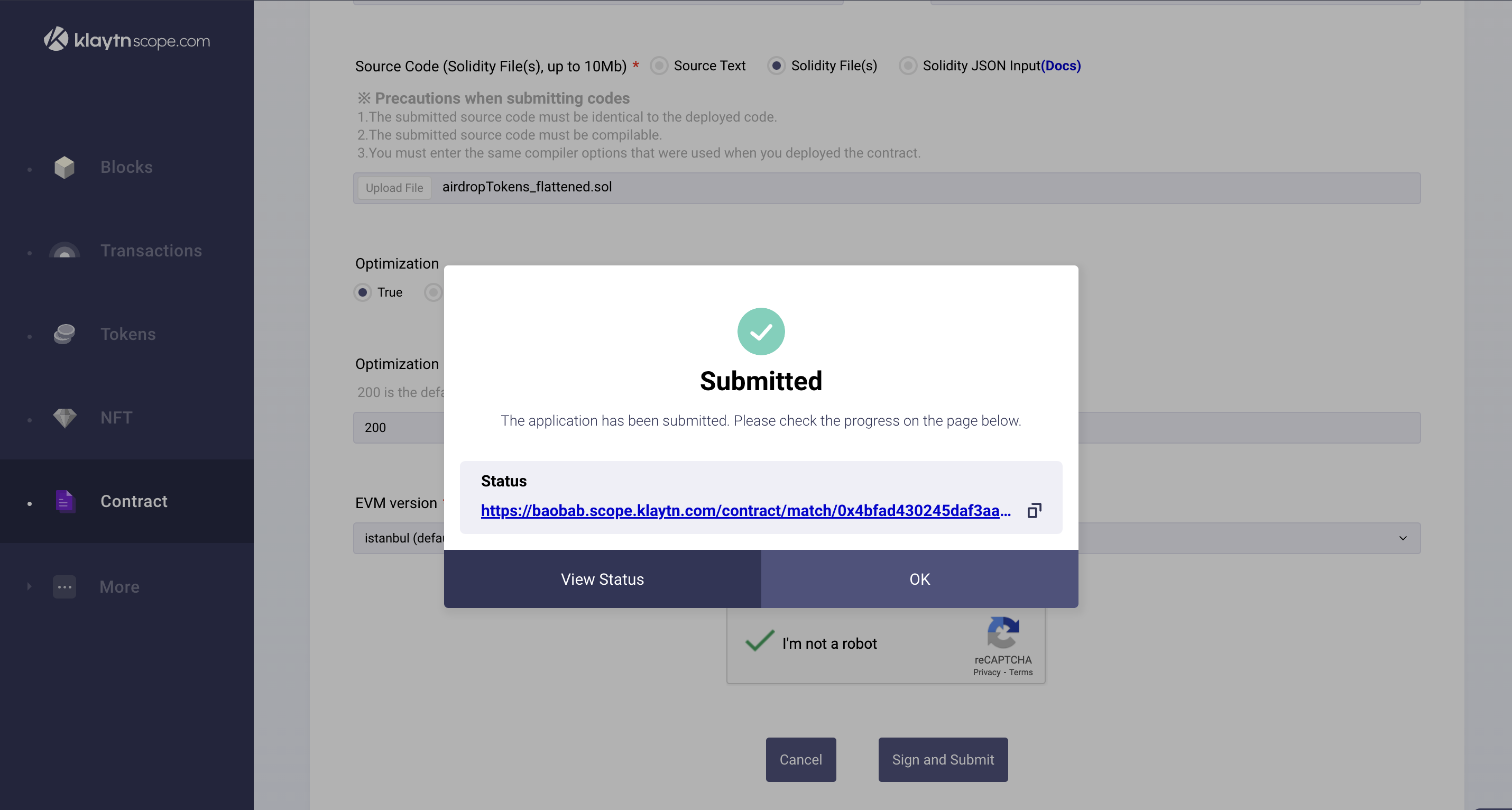
Task: Open the Contract menu item
Action: [x=134, y=501]
